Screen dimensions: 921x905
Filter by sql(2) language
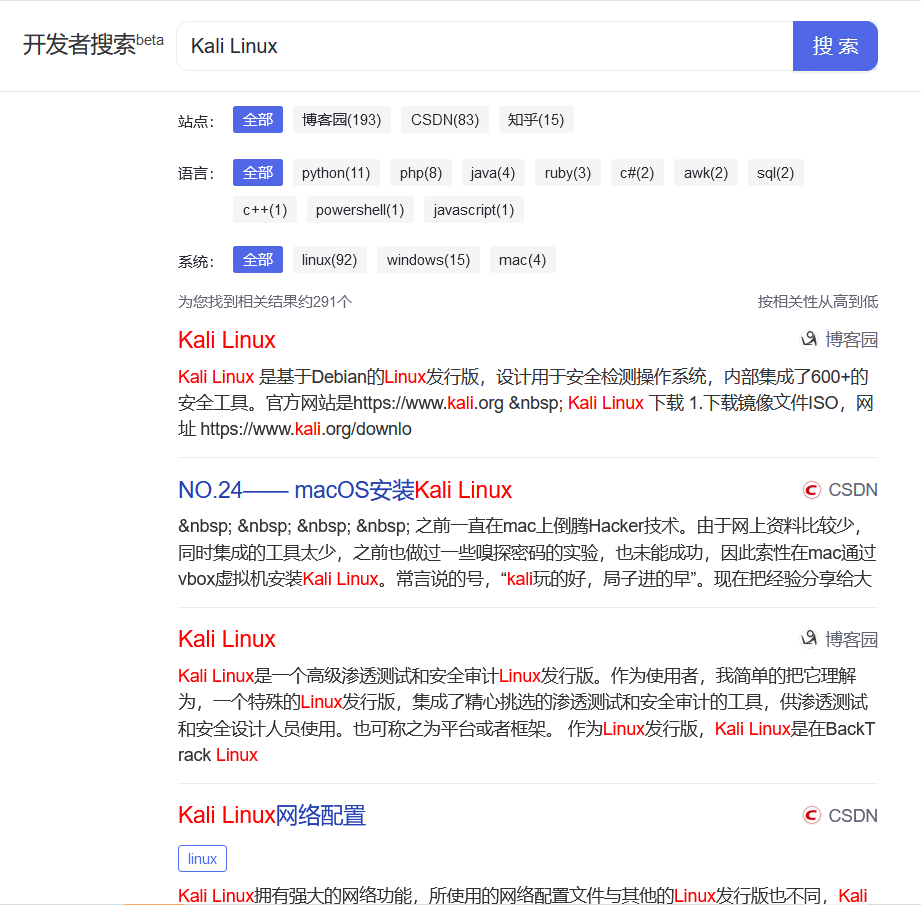(775, 173)
